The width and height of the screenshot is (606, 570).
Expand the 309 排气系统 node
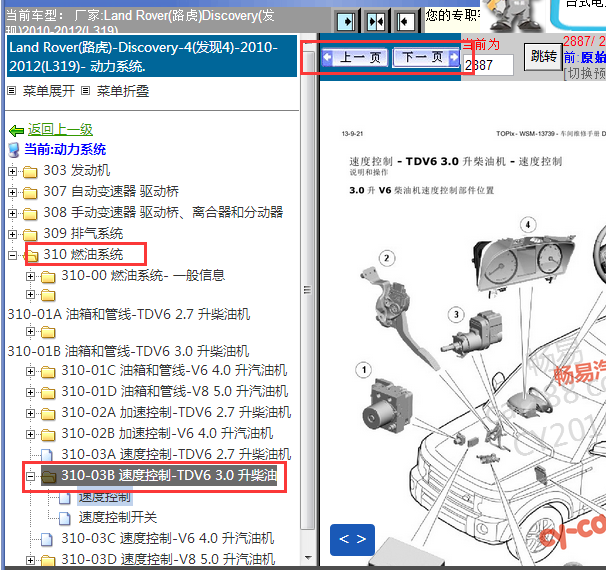12,234
